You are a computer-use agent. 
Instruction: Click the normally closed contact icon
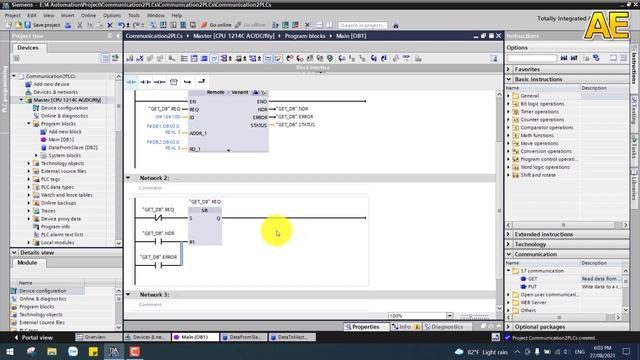pos(145,82)
